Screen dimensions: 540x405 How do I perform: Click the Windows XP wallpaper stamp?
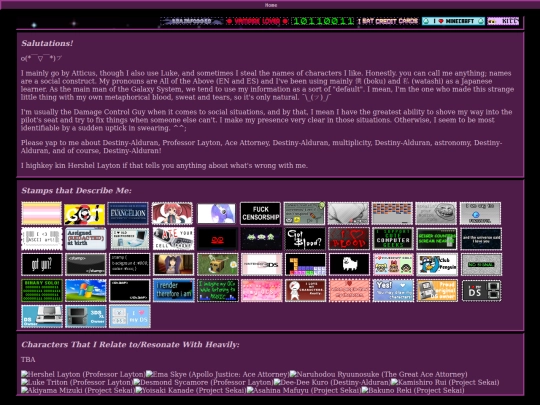85,291
